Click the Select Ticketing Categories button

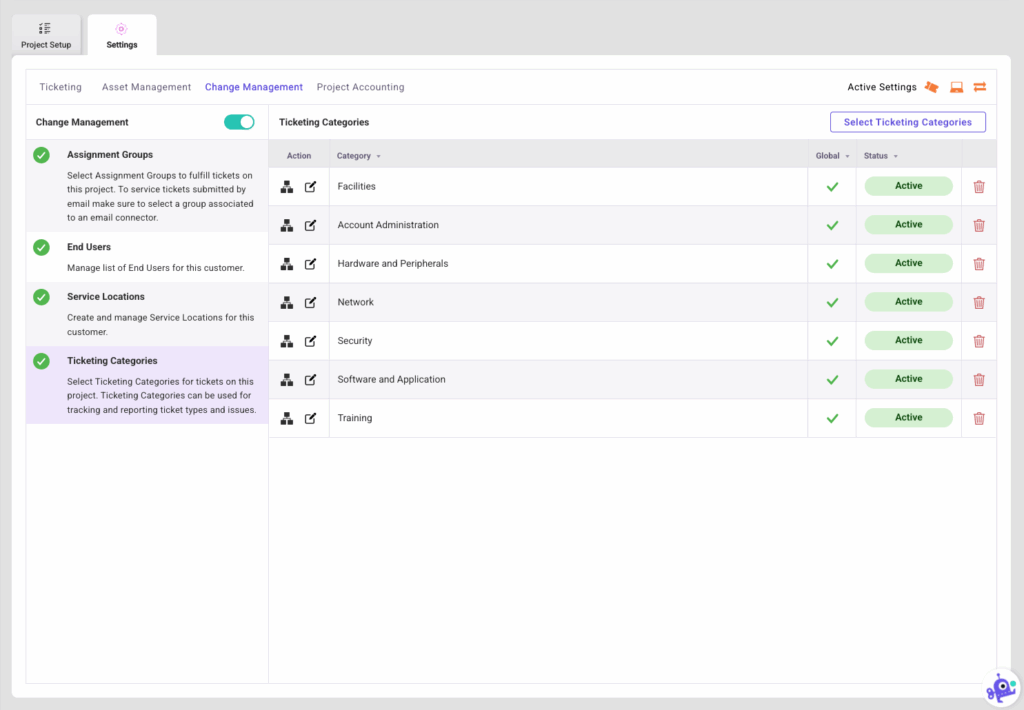[907, 122]
